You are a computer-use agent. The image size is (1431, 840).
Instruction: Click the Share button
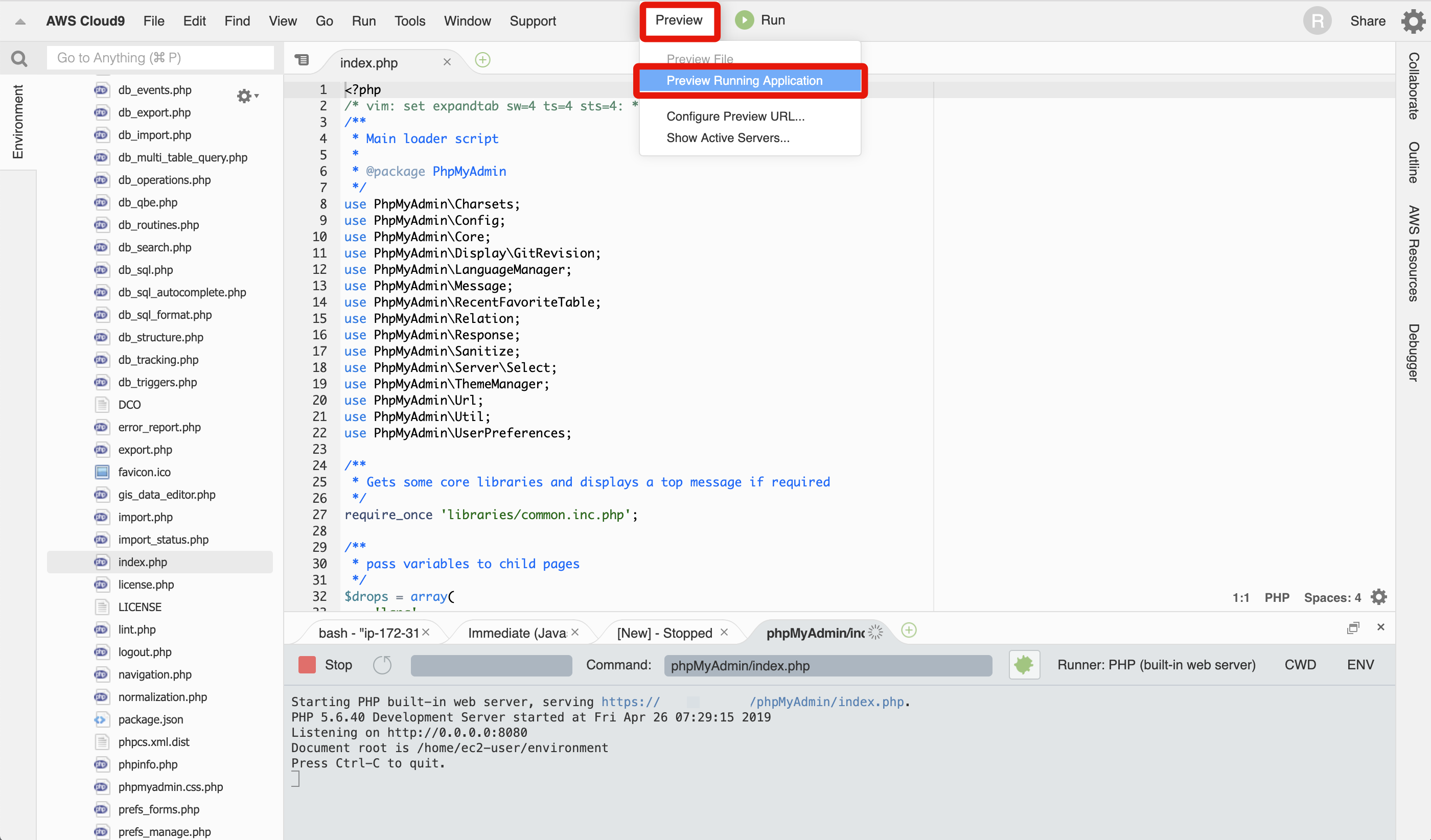point(1368,21)
